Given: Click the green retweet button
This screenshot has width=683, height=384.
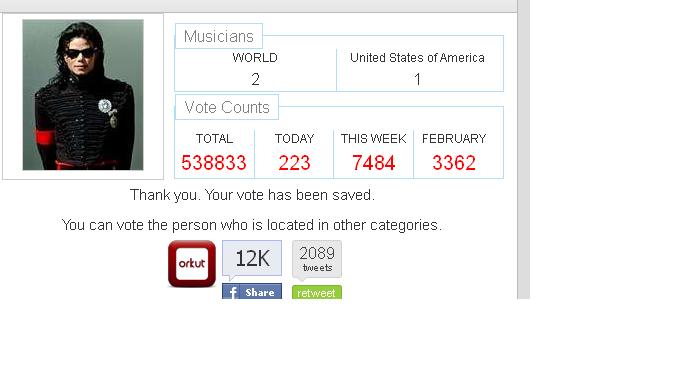Looking at the screenshot, I should pyautogui.click(x=317, y=293).
